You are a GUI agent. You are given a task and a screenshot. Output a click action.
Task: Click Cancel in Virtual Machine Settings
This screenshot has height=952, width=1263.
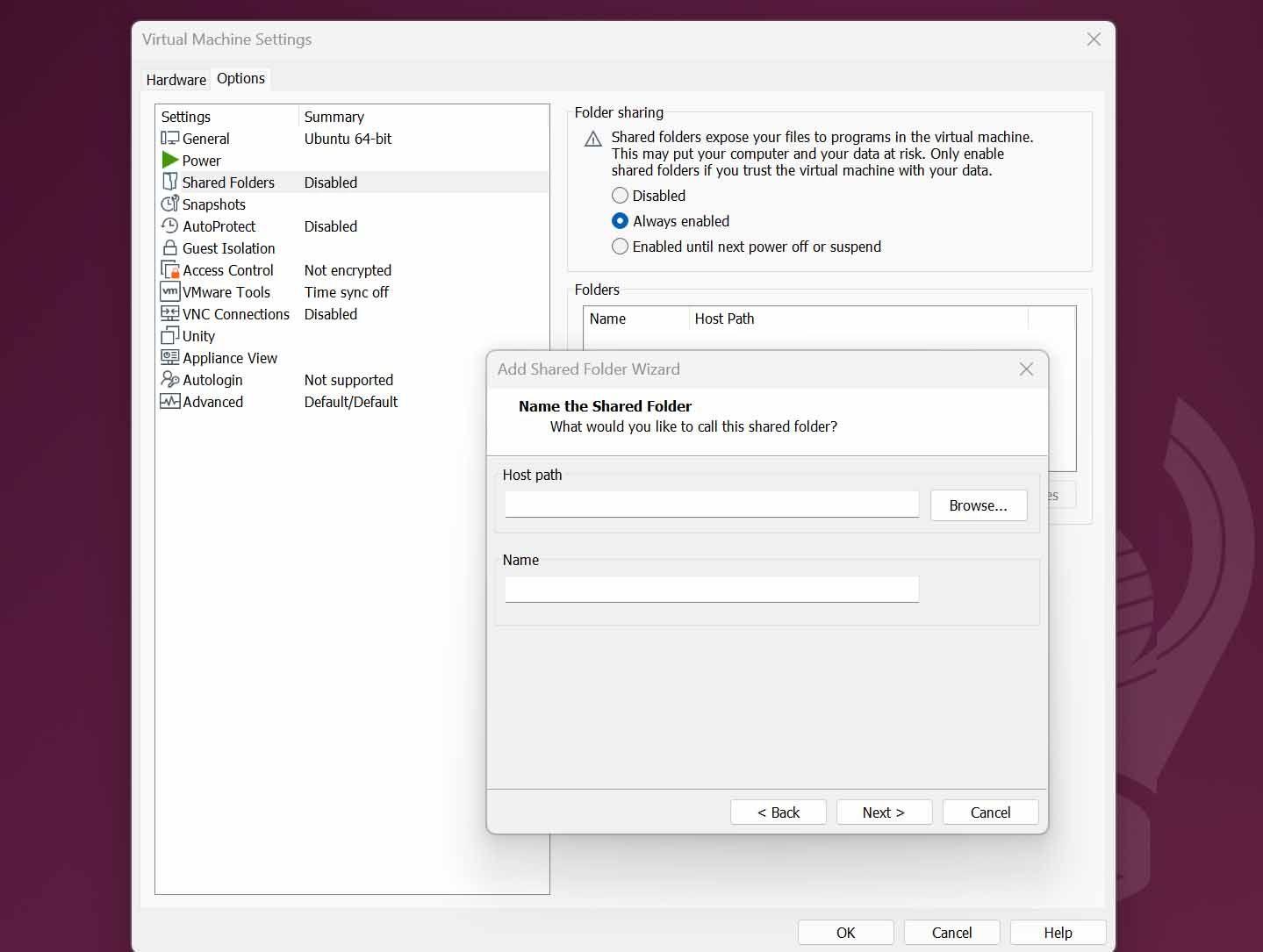click(x=951, y=933)
